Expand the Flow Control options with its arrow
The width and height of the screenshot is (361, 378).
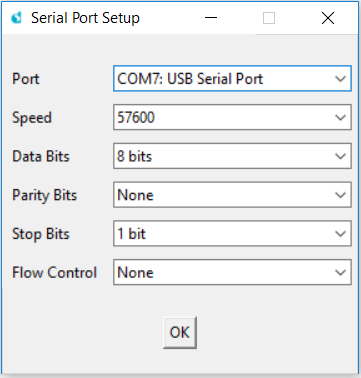tap(340, 273)
